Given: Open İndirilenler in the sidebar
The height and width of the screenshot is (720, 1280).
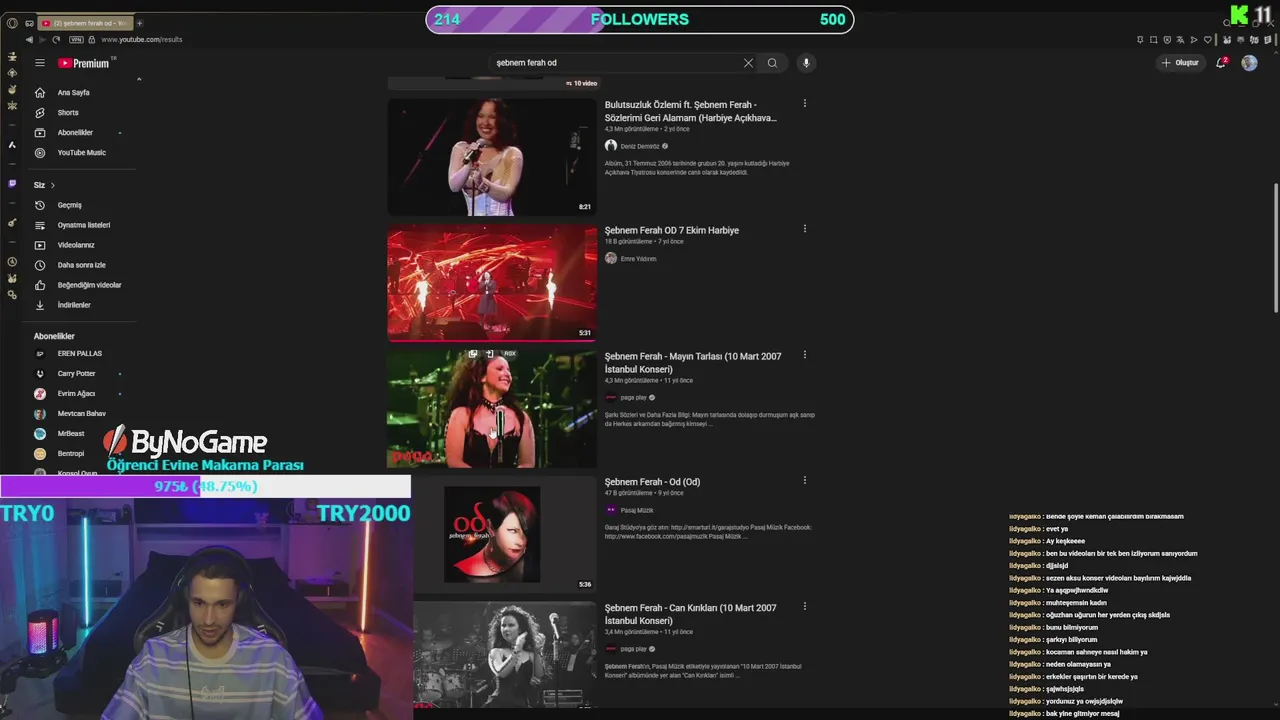Looking at the screenshot, I should (75, 305).
